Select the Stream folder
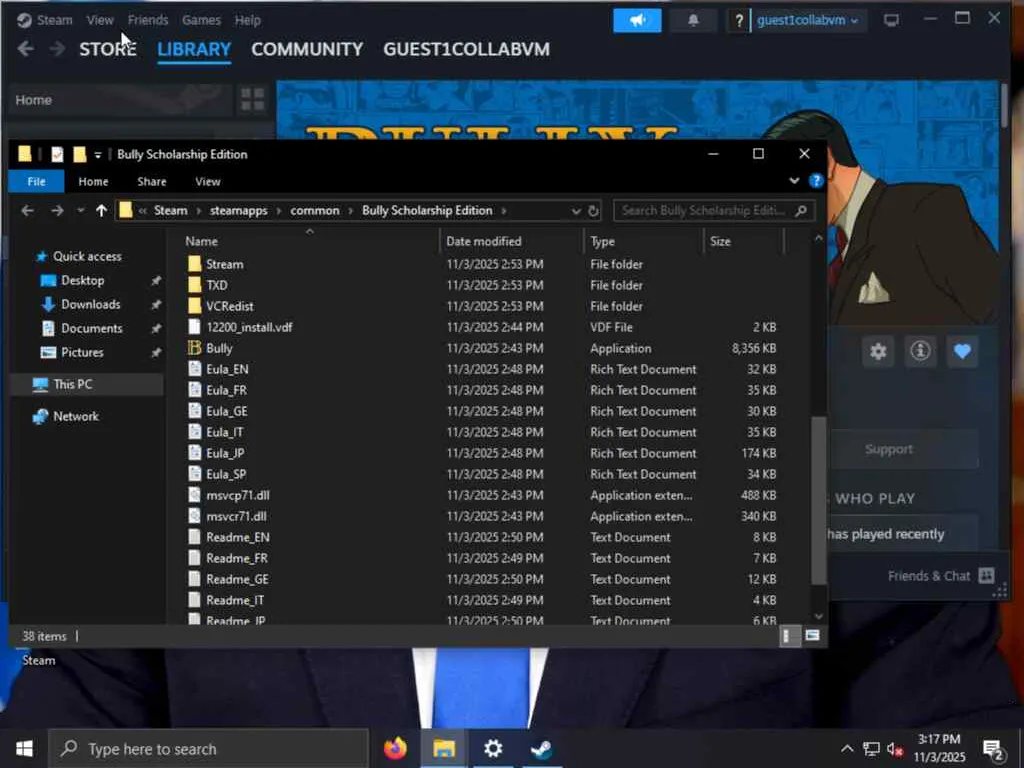 pyautogui.click(x=225, y=264)
